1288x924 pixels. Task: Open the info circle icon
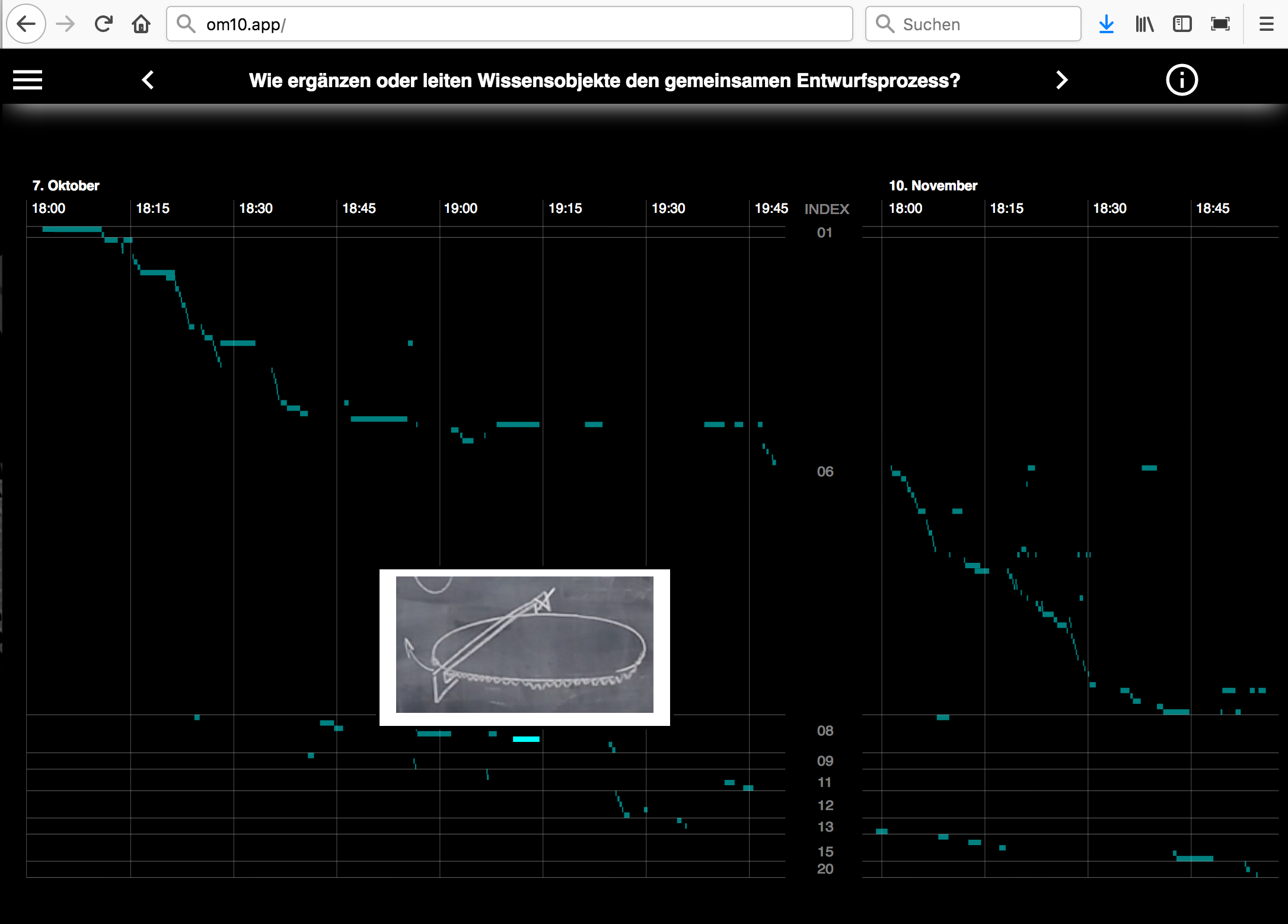(x=1182, y=79)
